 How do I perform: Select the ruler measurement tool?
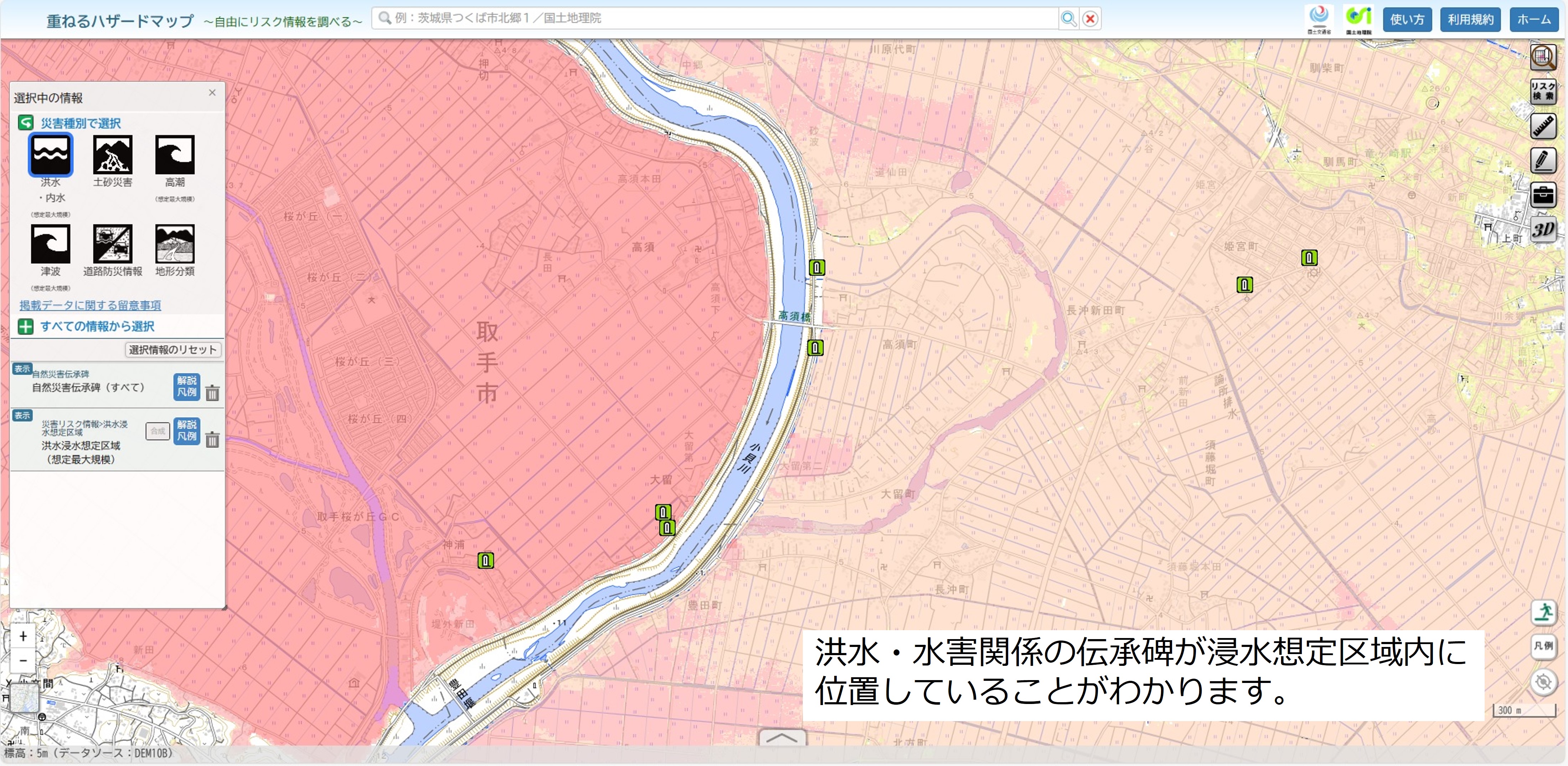pos(1543,126)
